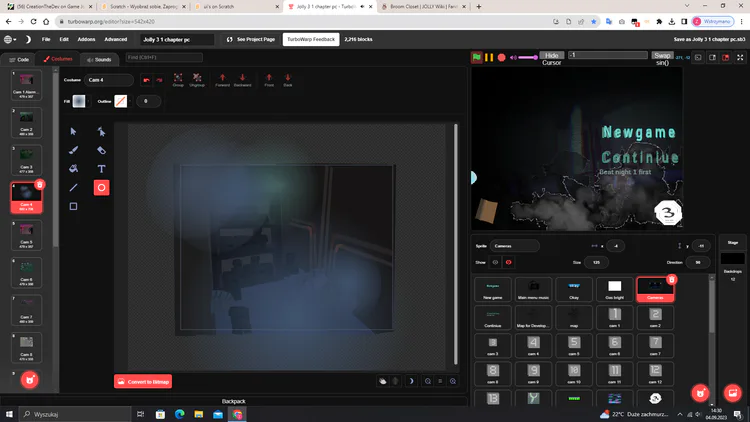The width and height of the screenshot is (750, 422).
Task: Move selection Forward one layer
Action: point(222,80)
